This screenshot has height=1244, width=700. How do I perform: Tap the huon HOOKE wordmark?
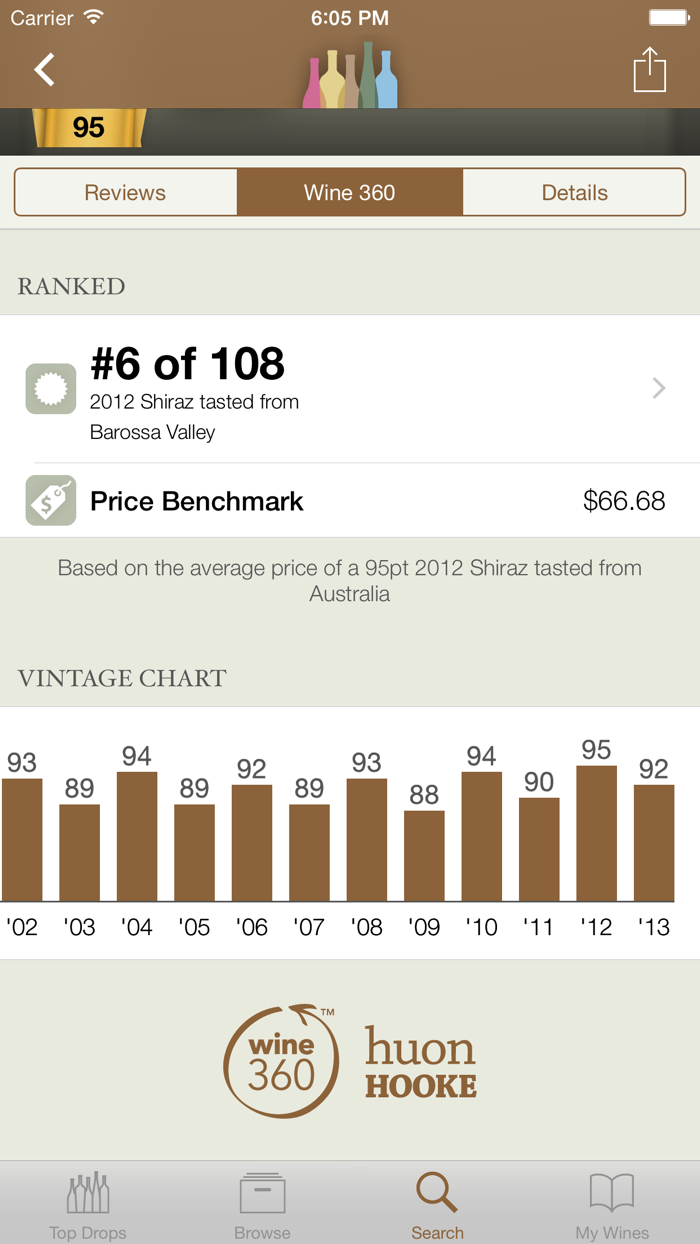tap(421, 1060)
